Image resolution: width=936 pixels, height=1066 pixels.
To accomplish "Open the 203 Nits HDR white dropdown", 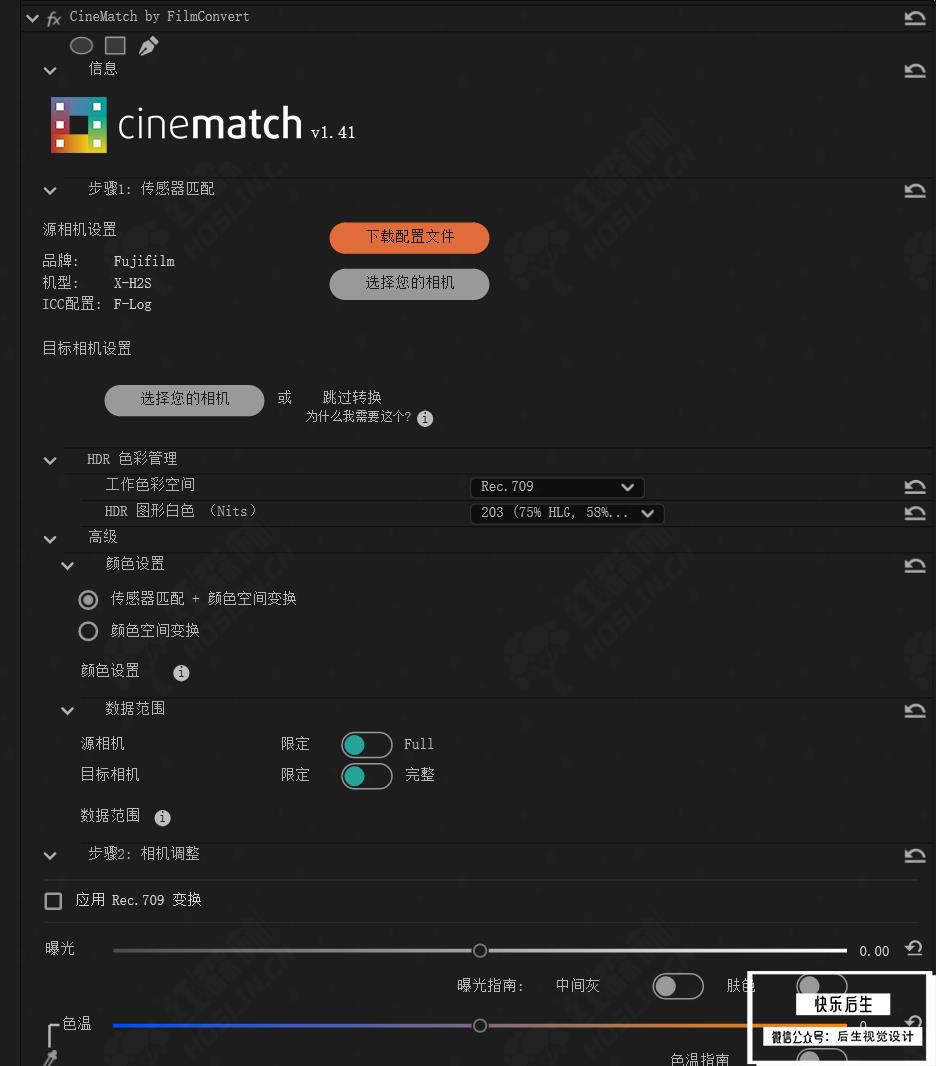I will pyautogui.click(x=567, y=513).
